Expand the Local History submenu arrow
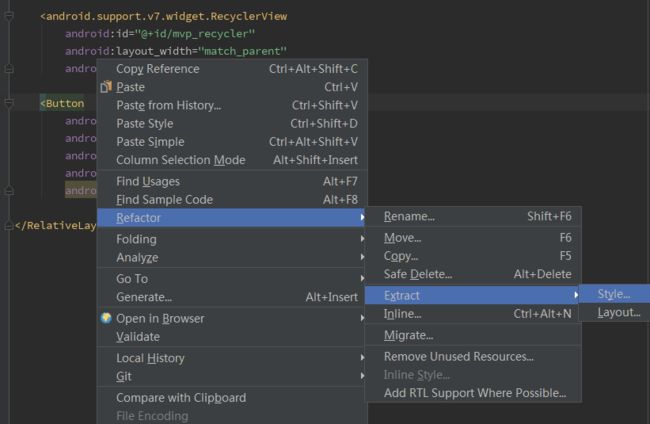This screenshot has width=650, height=424. pos(362,357)
